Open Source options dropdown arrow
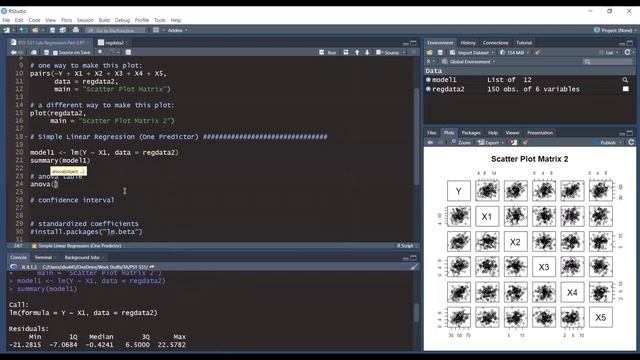 point(404,52)
